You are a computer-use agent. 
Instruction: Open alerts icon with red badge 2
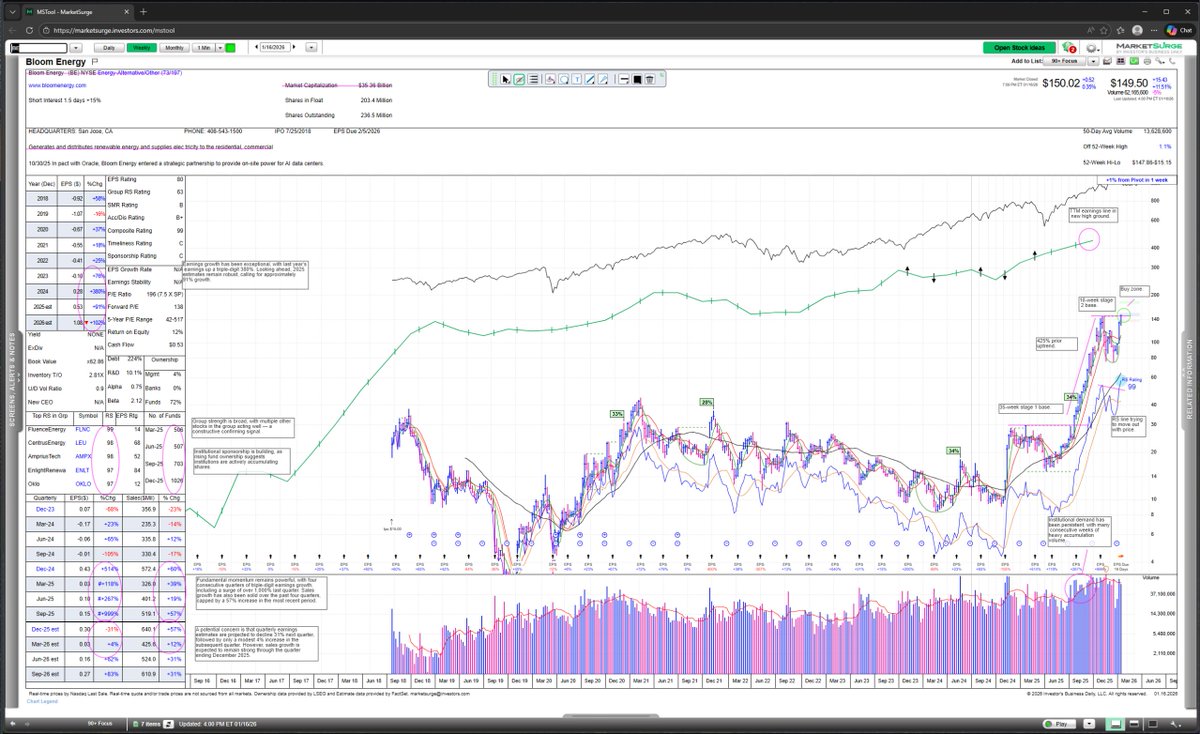click(x=1069, y=47)
